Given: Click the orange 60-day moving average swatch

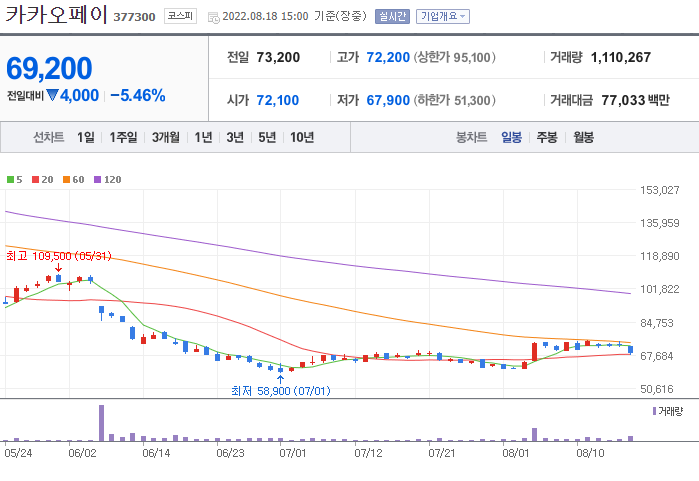Looking at the screenshot, I should [x=66, y=180].
